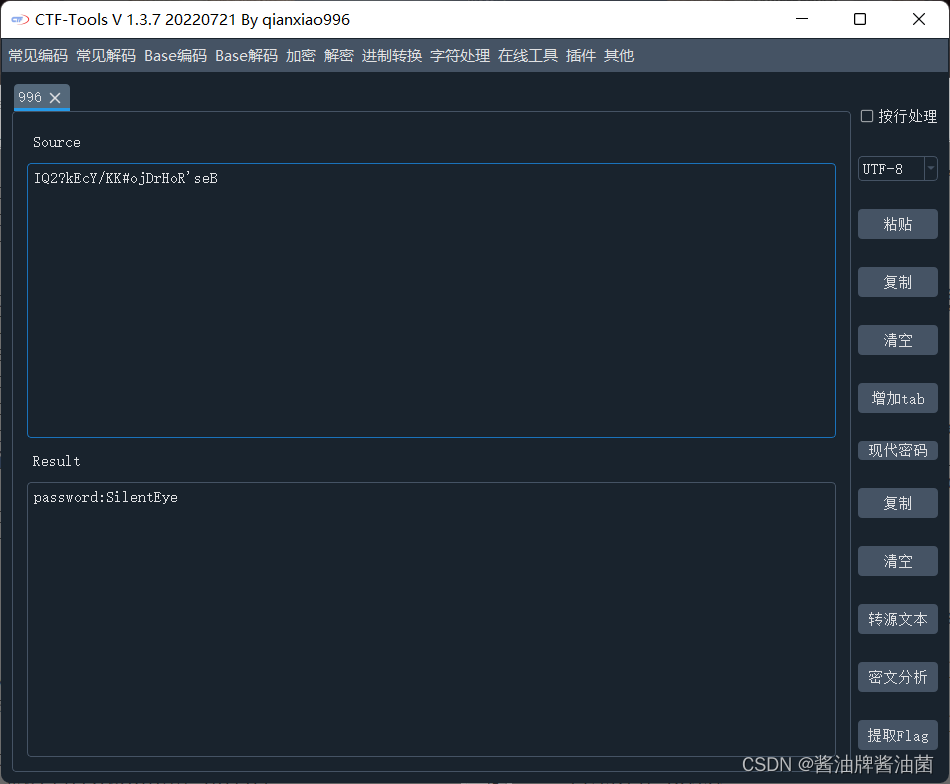This screenshot has height=784, width=950.
Task: Click the Result 清空 clear button
Action: [x=898, y=562]
